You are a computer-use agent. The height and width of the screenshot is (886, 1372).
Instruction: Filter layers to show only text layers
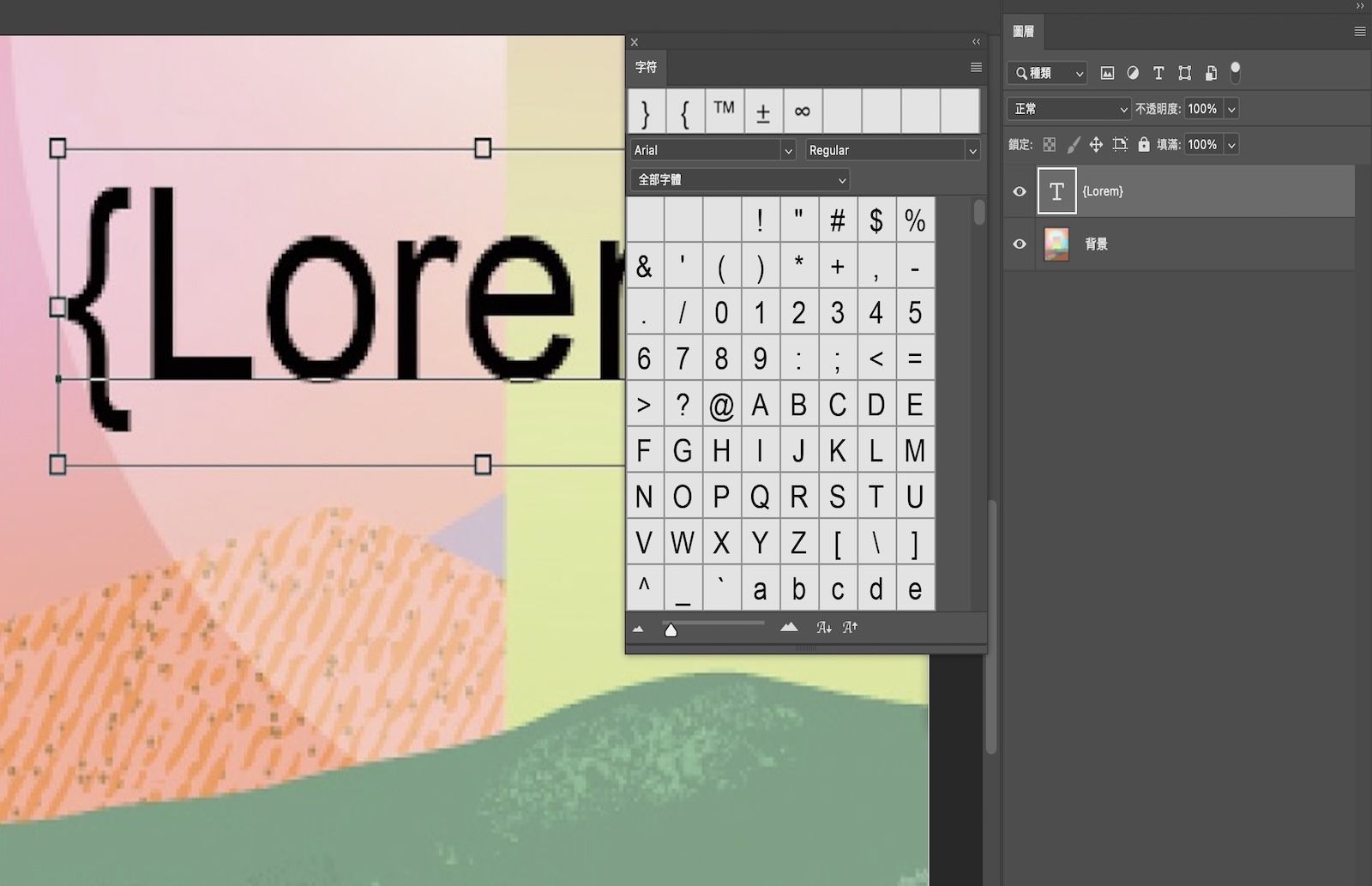pos(1158,73)
